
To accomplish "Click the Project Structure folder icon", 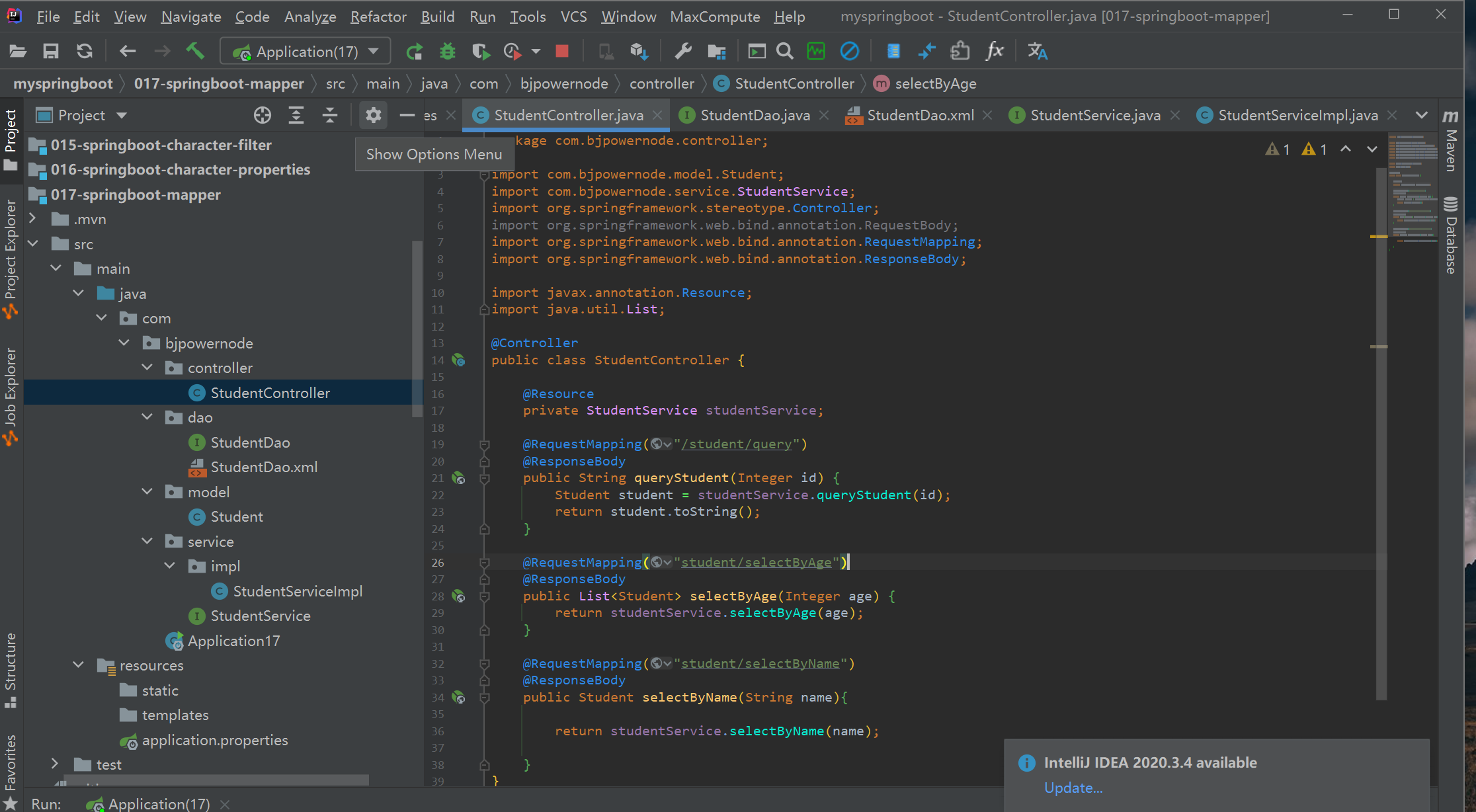I will point(717,51).
